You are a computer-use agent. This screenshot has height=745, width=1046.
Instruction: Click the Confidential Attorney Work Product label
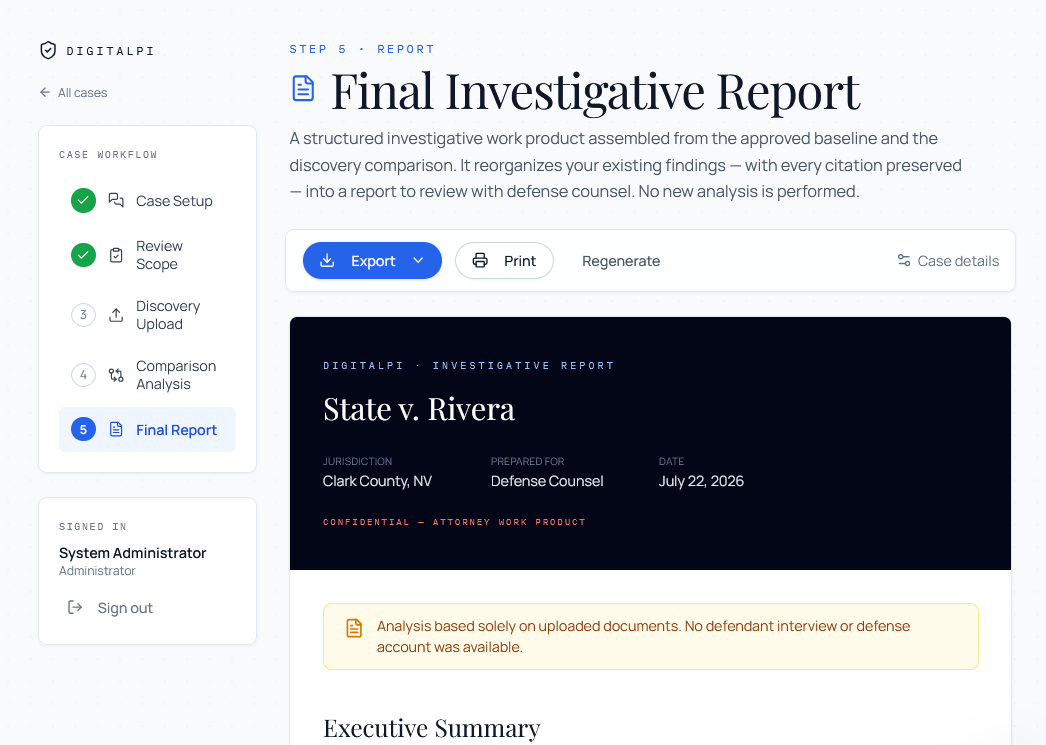coord(454,522)
